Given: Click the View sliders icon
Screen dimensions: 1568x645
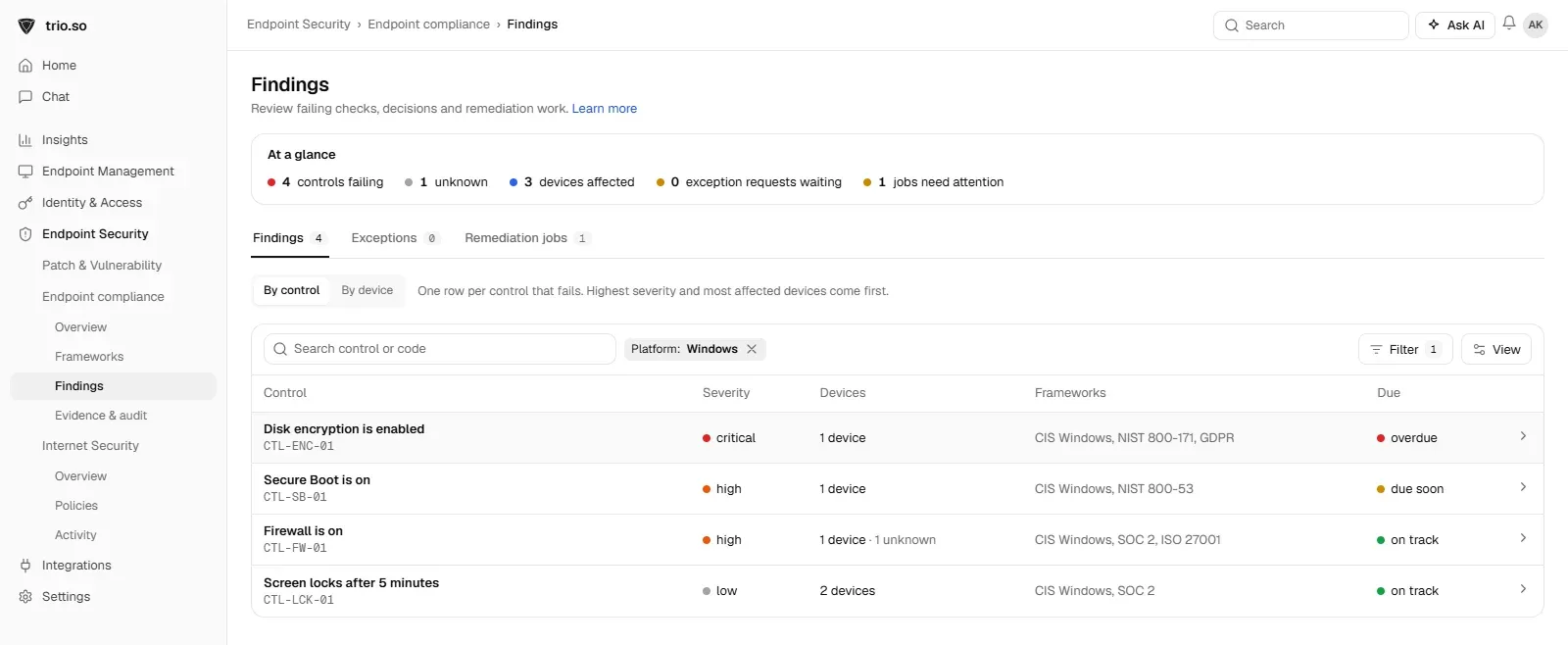Looking at the screenshot, I should point(1479,350).
